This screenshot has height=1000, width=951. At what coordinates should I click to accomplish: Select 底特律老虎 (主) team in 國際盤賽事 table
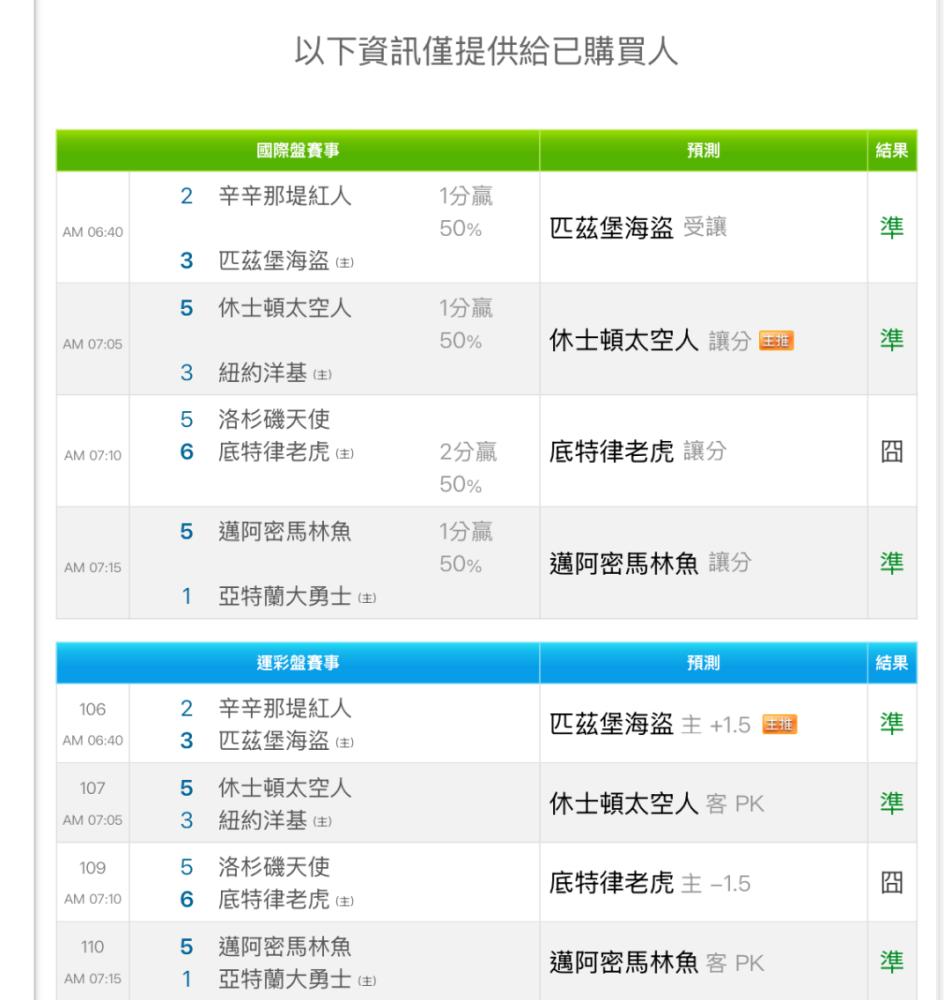click(286, 452)
